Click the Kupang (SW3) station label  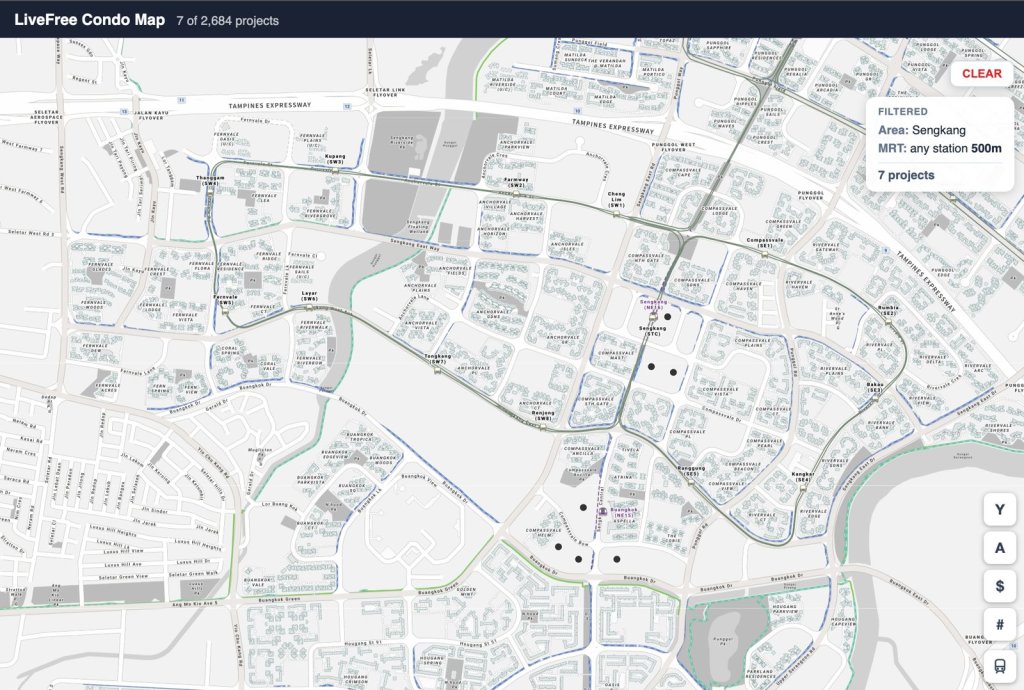(x=335, y=159)
